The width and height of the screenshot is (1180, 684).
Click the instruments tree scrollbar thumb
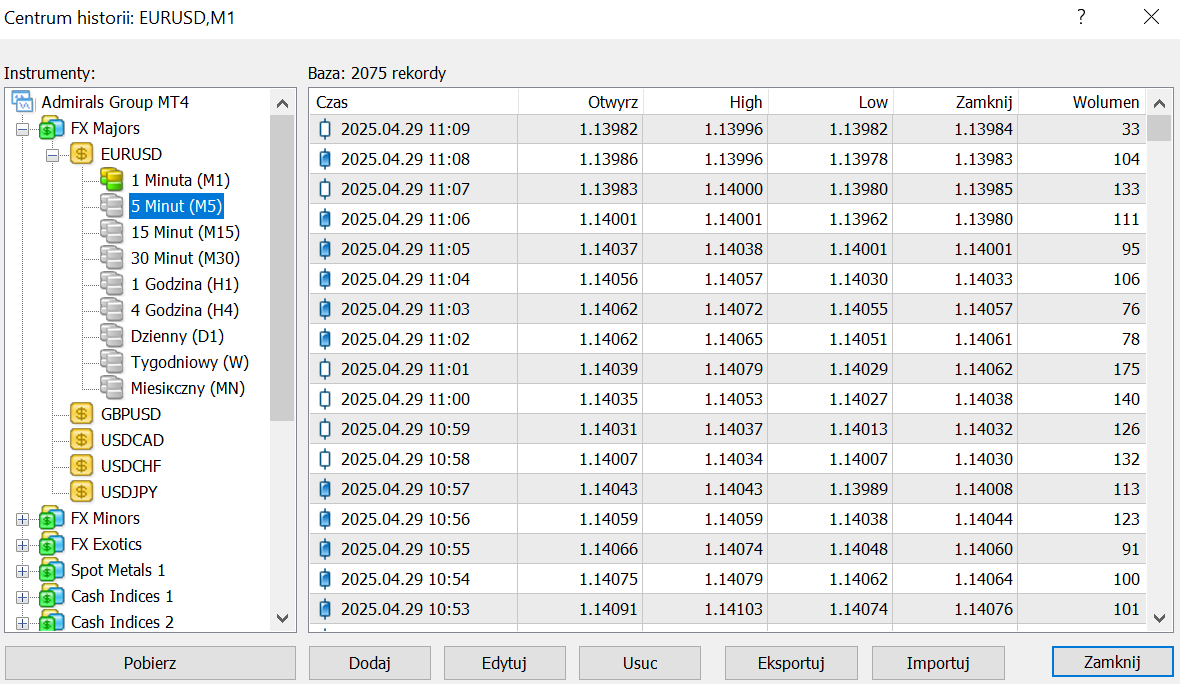282,269
